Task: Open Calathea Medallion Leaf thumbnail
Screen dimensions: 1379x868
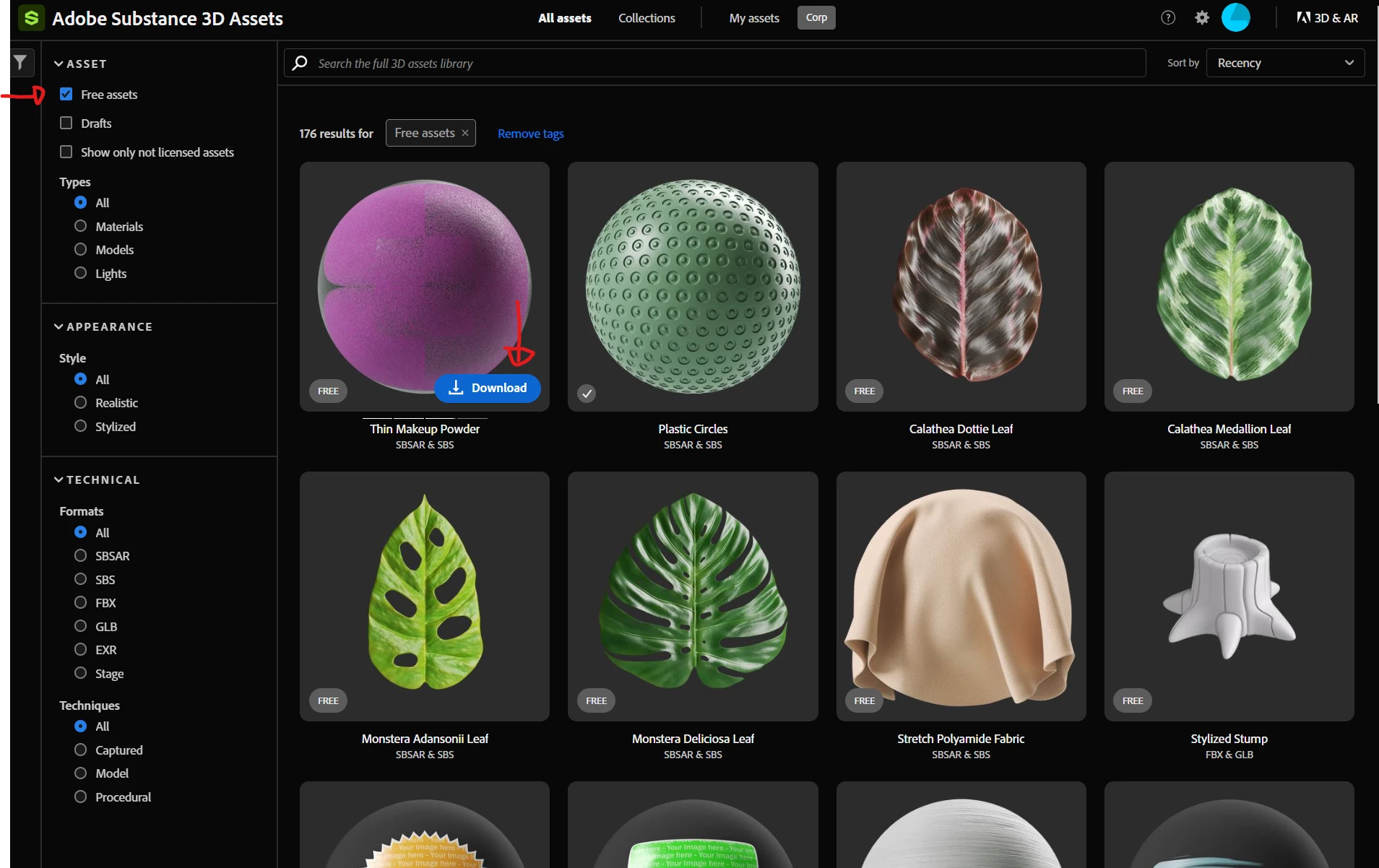Action: tap(1229, 287)
